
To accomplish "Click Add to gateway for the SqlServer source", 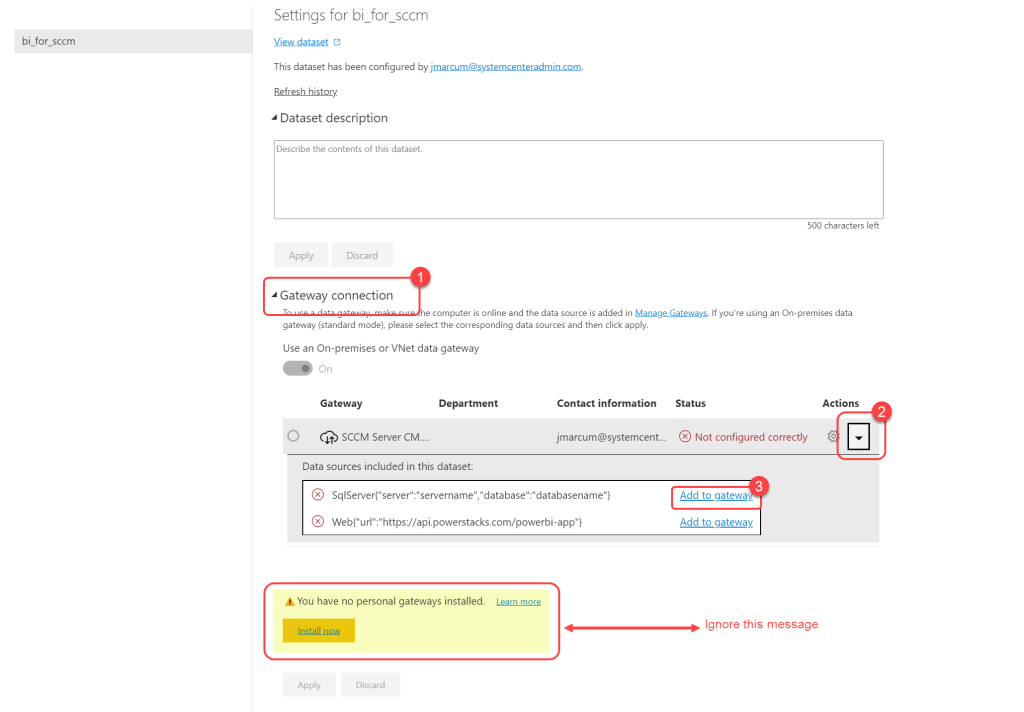I will coord(716,495).
